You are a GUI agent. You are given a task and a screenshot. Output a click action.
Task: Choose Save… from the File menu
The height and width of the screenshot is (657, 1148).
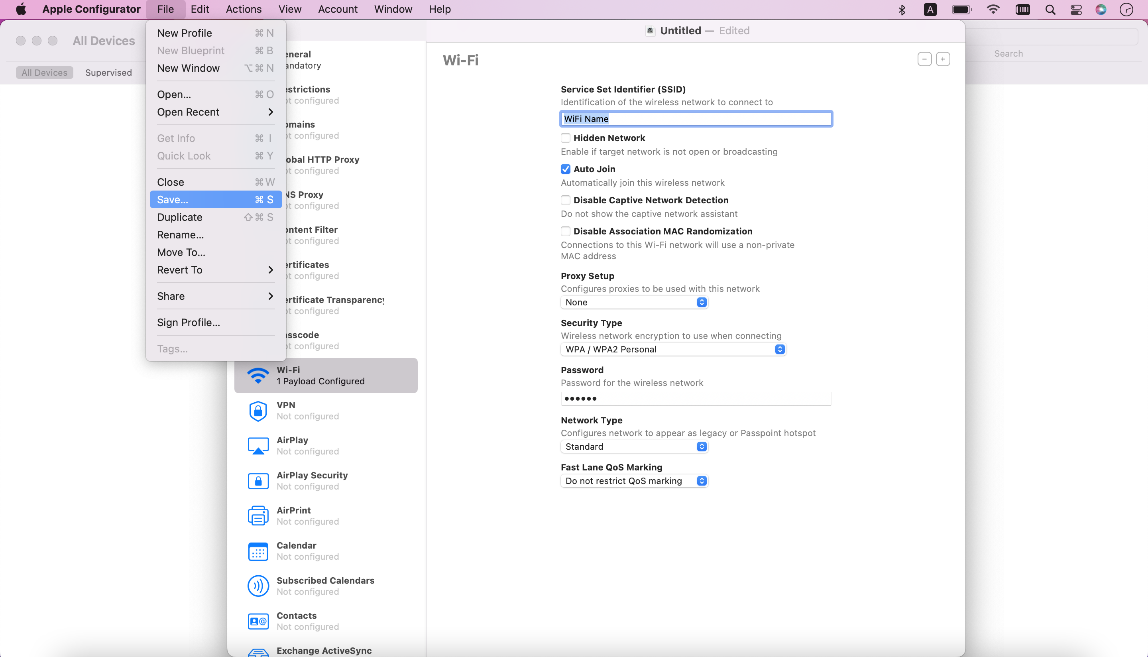(215, 200)
